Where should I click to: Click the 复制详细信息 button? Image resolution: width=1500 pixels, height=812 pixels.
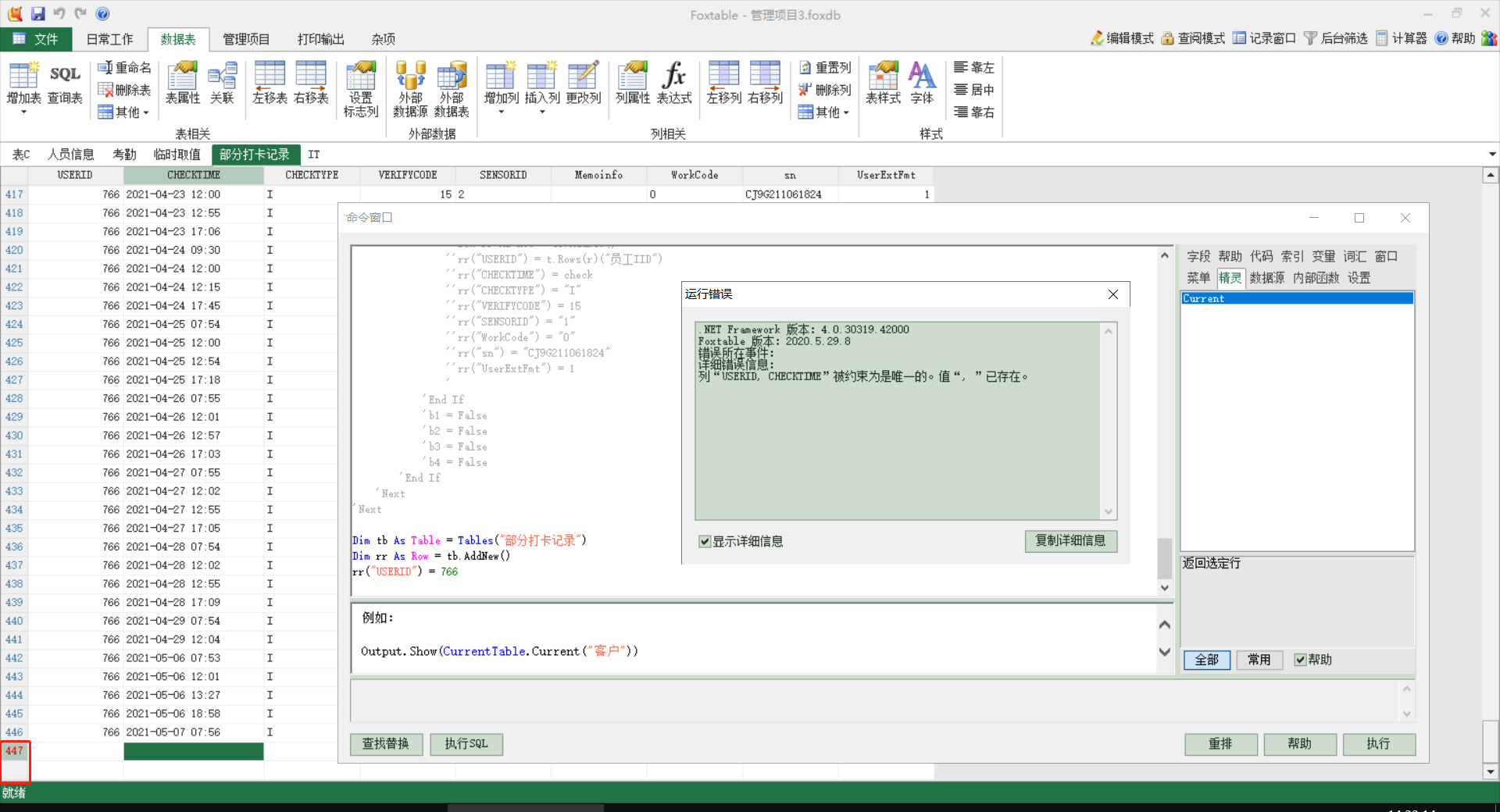(x=1070, y=541)
